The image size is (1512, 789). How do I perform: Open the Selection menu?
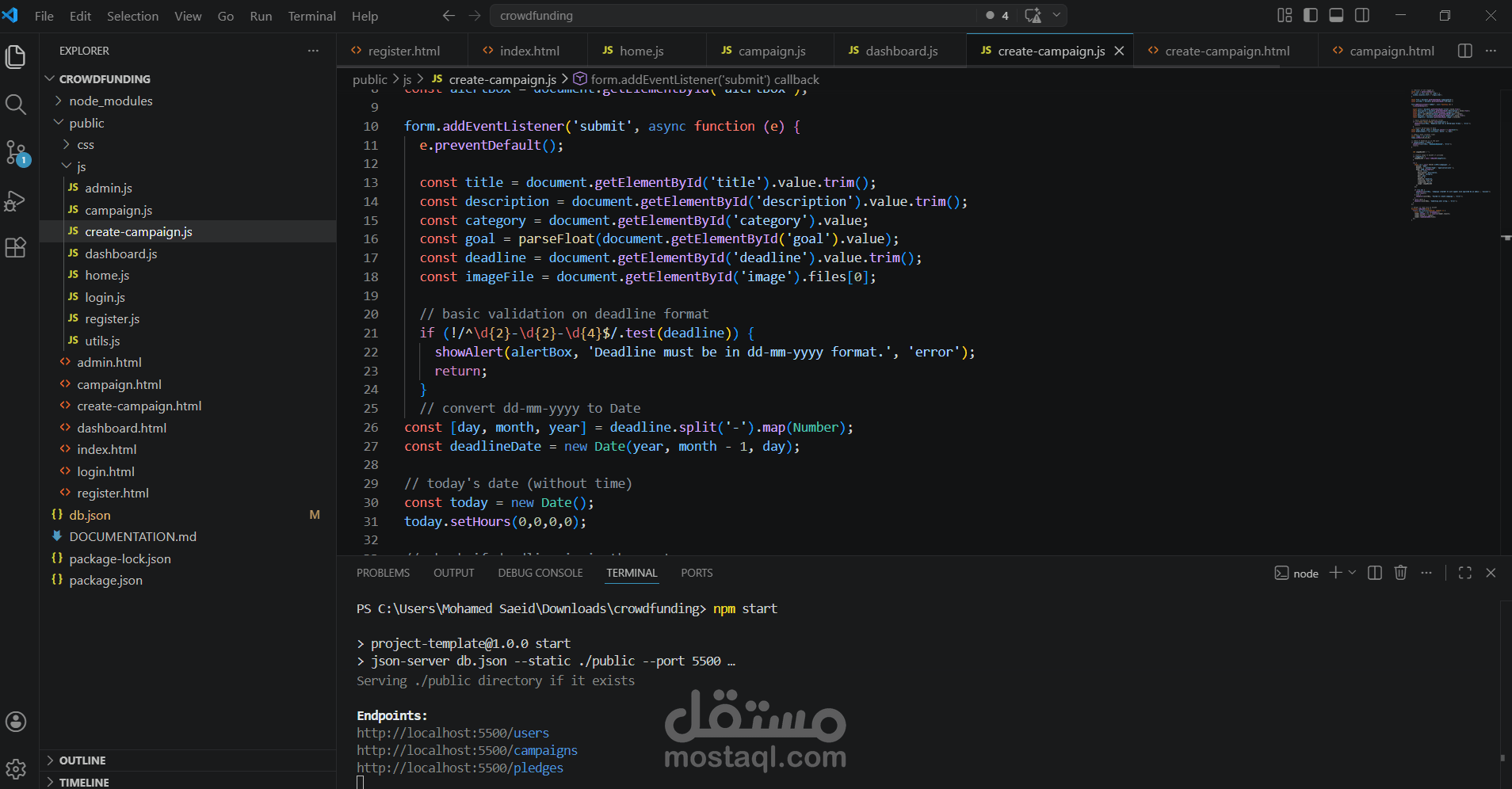pos(132,16)
